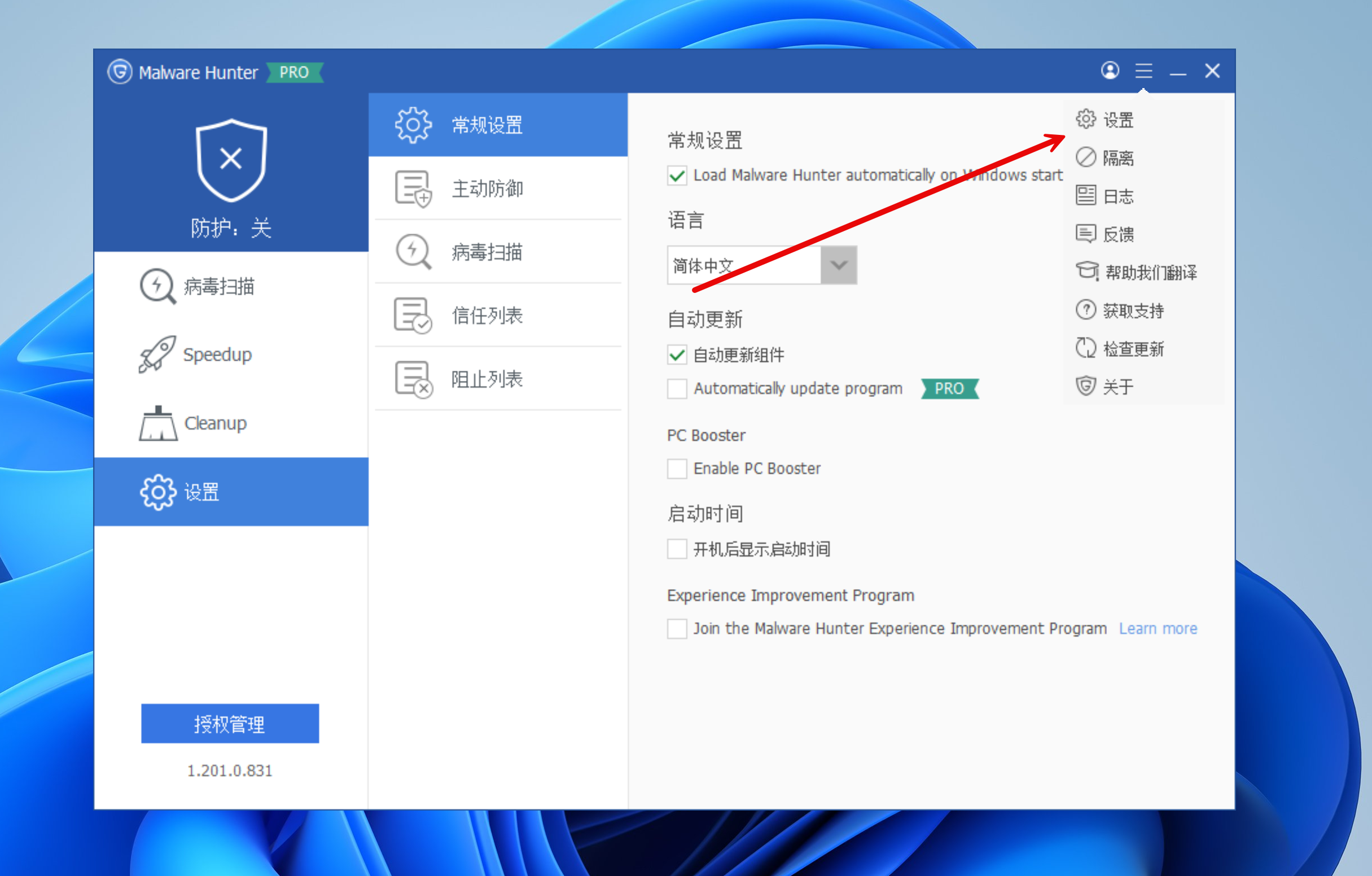Click the 隔离 quarantine menu icon
Viewport: 1372px width, 876px height.
1085,157
